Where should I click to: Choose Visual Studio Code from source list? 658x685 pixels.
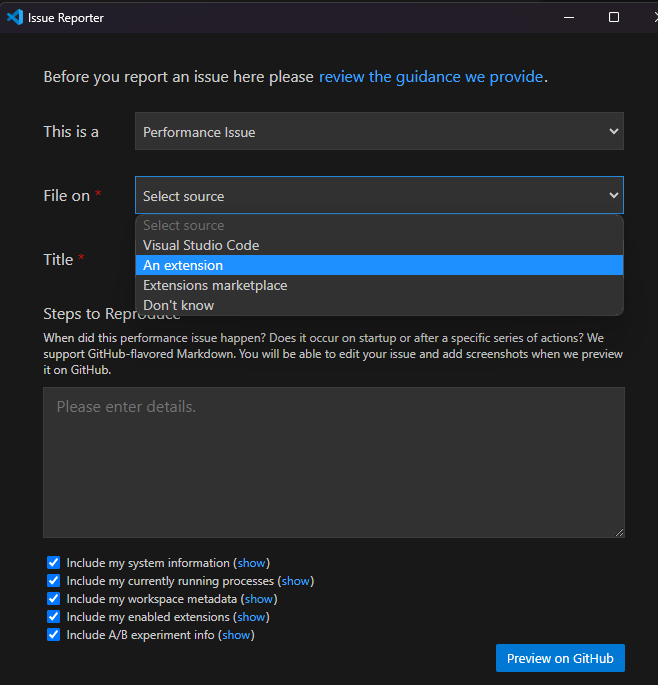tap(201, 245)
